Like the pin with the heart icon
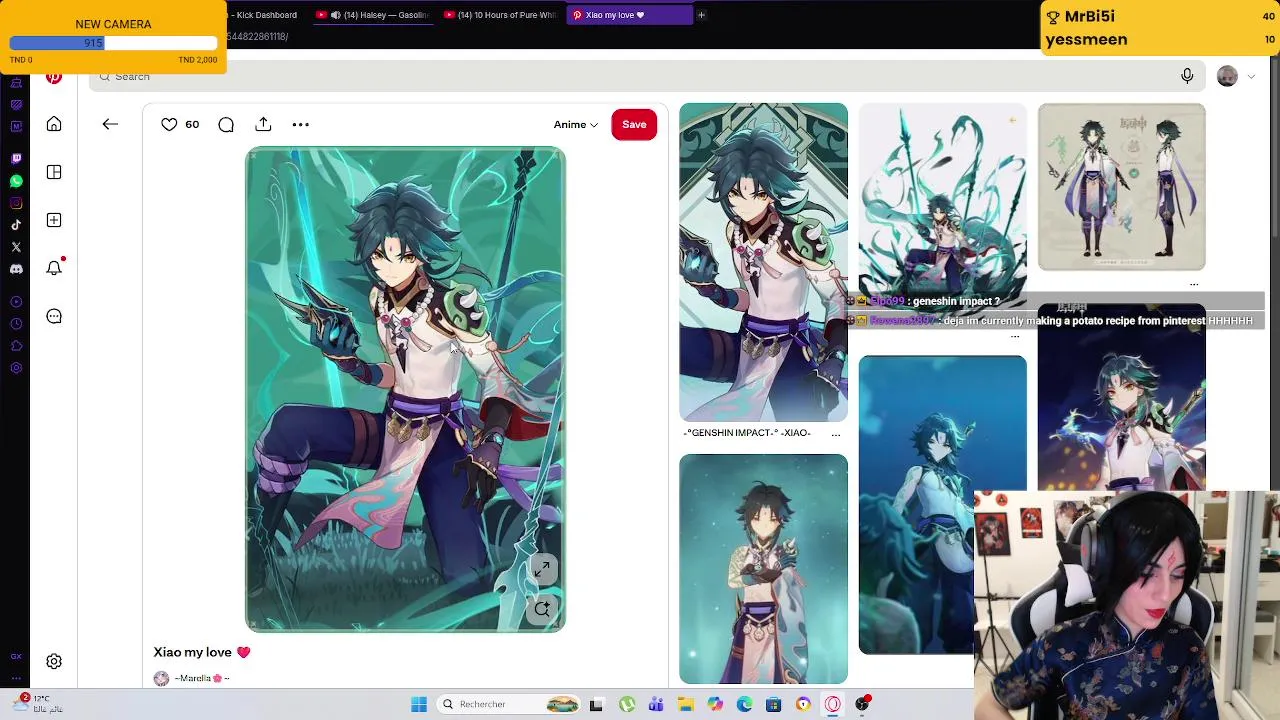Viewport: 1280px width, 720px height. (x=169, y=124)
